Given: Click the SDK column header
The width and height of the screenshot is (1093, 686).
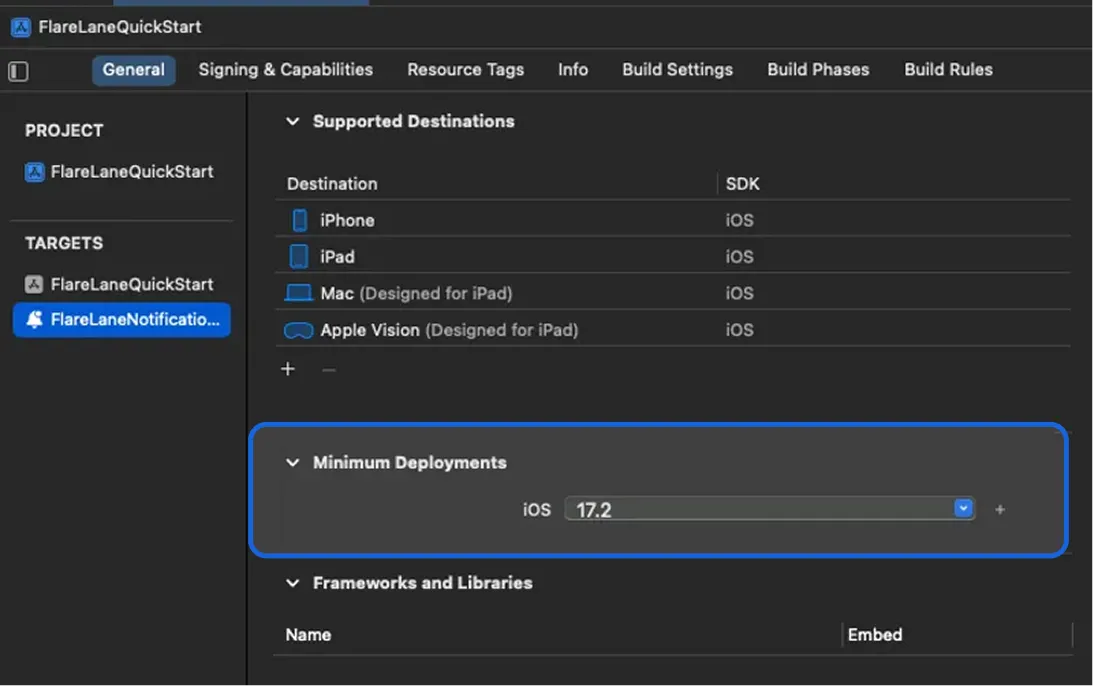Looking at the screenshot, I should pos(742,184).
